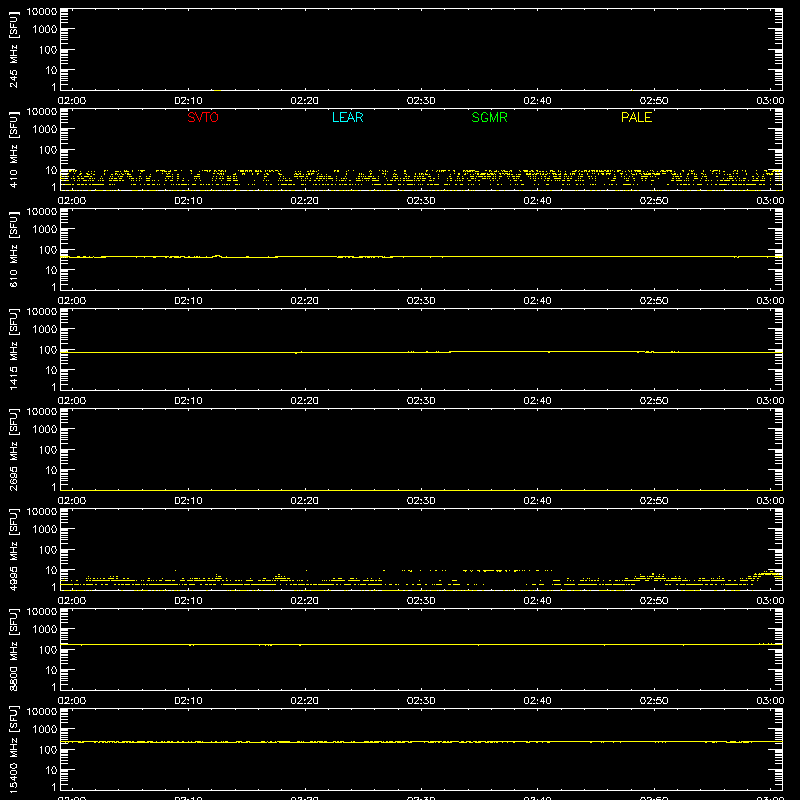The image size is (800, 800).
Task: Click 02:30 tick label under 245 MHz panel
Action: [x=421, y=101]
